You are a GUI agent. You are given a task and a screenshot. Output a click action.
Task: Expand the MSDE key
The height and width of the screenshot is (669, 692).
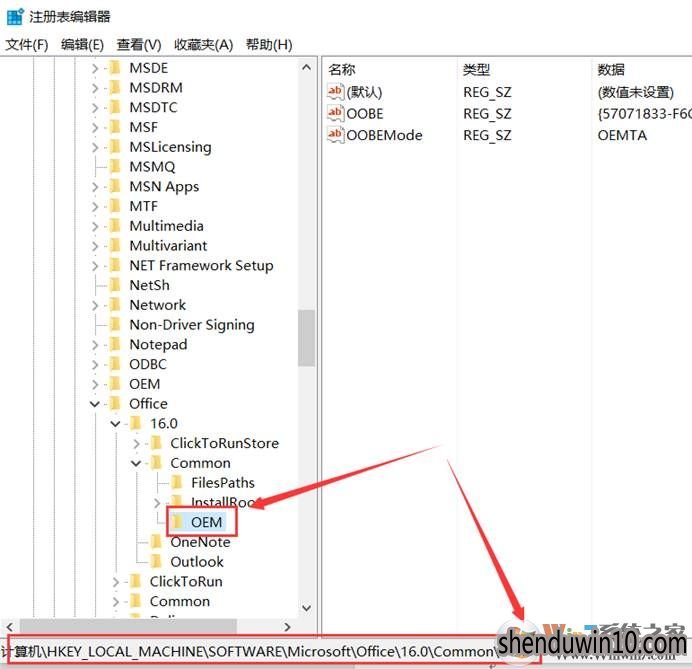(x=95, y=68)
